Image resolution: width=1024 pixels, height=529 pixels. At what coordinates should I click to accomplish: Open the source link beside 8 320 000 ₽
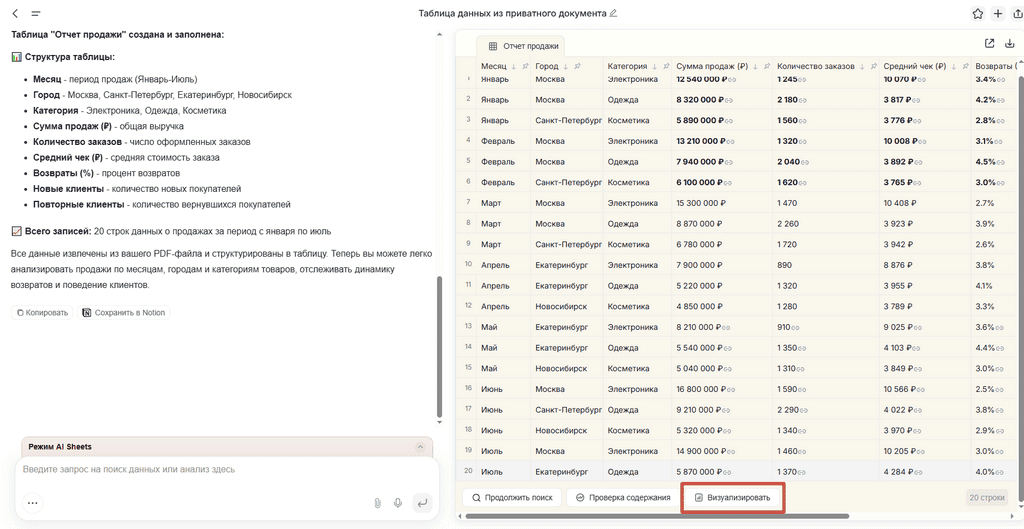tap(731, 100)
